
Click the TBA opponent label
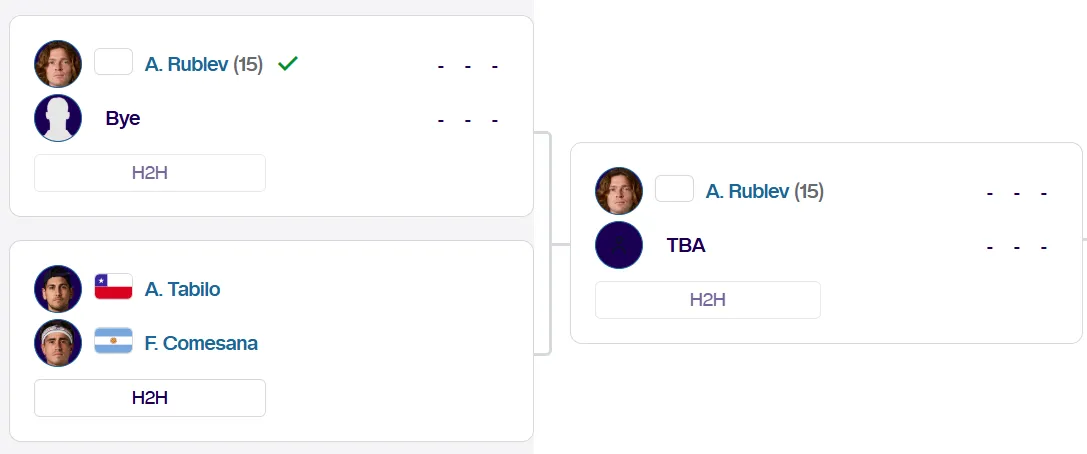pos(686,245)
